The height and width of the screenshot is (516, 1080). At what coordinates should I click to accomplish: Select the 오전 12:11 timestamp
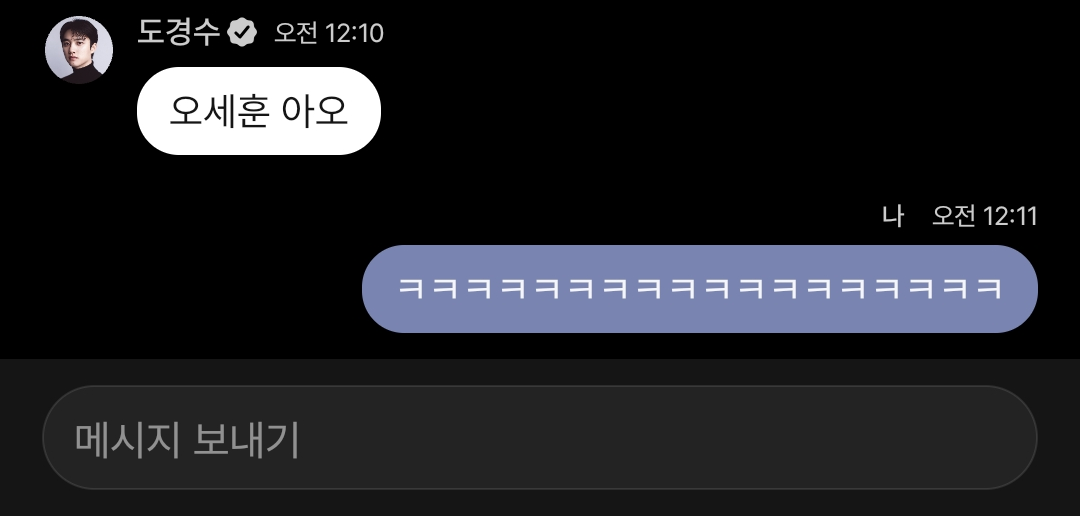pos(984,216)
